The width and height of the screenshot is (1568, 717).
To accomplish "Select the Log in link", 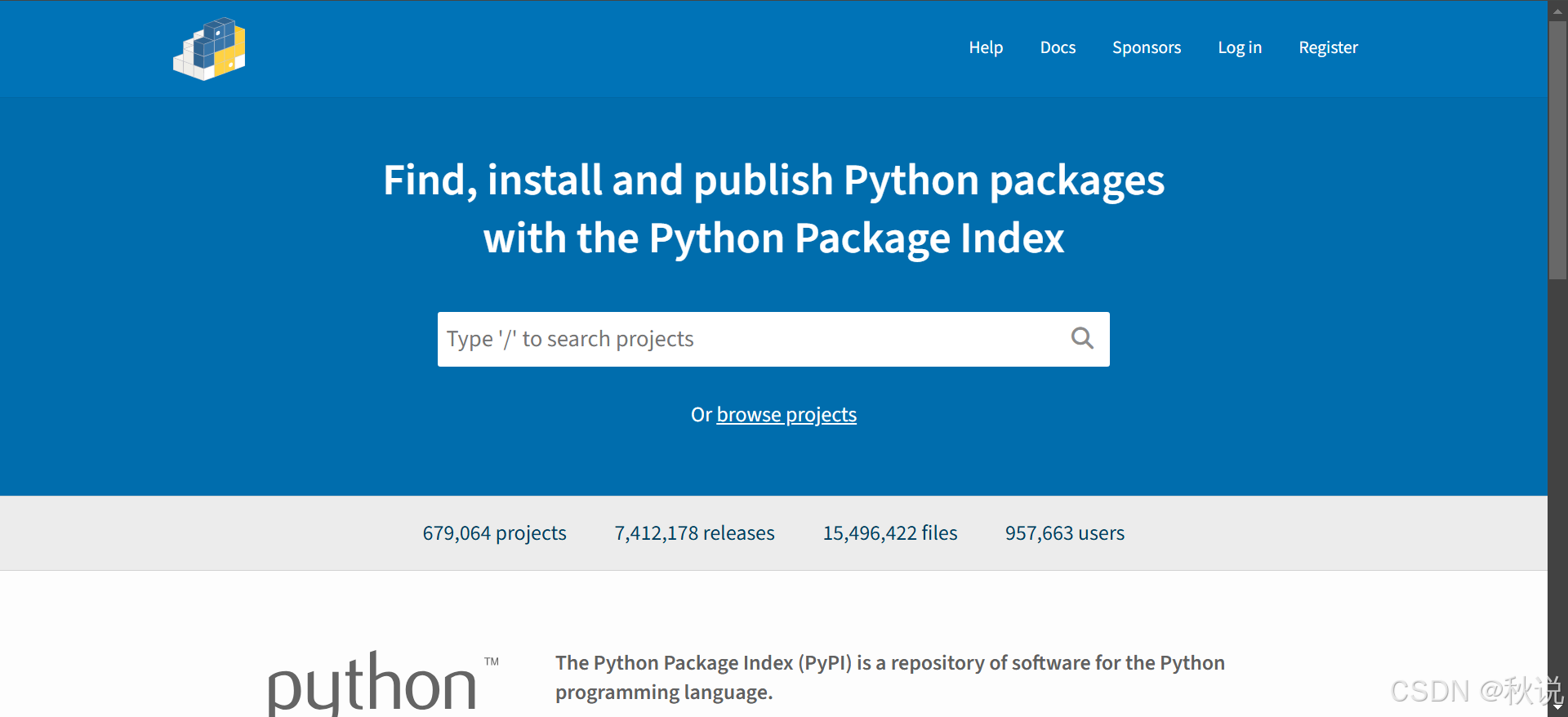I will coord(1240,47).
